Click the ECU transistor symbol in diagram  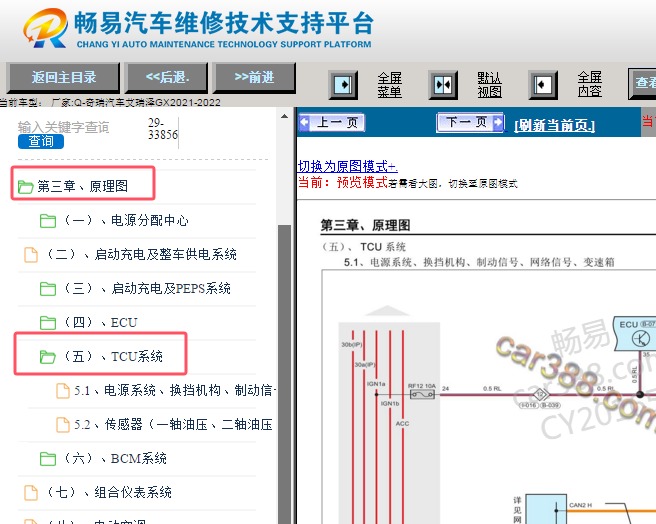[x=641, y=338]
